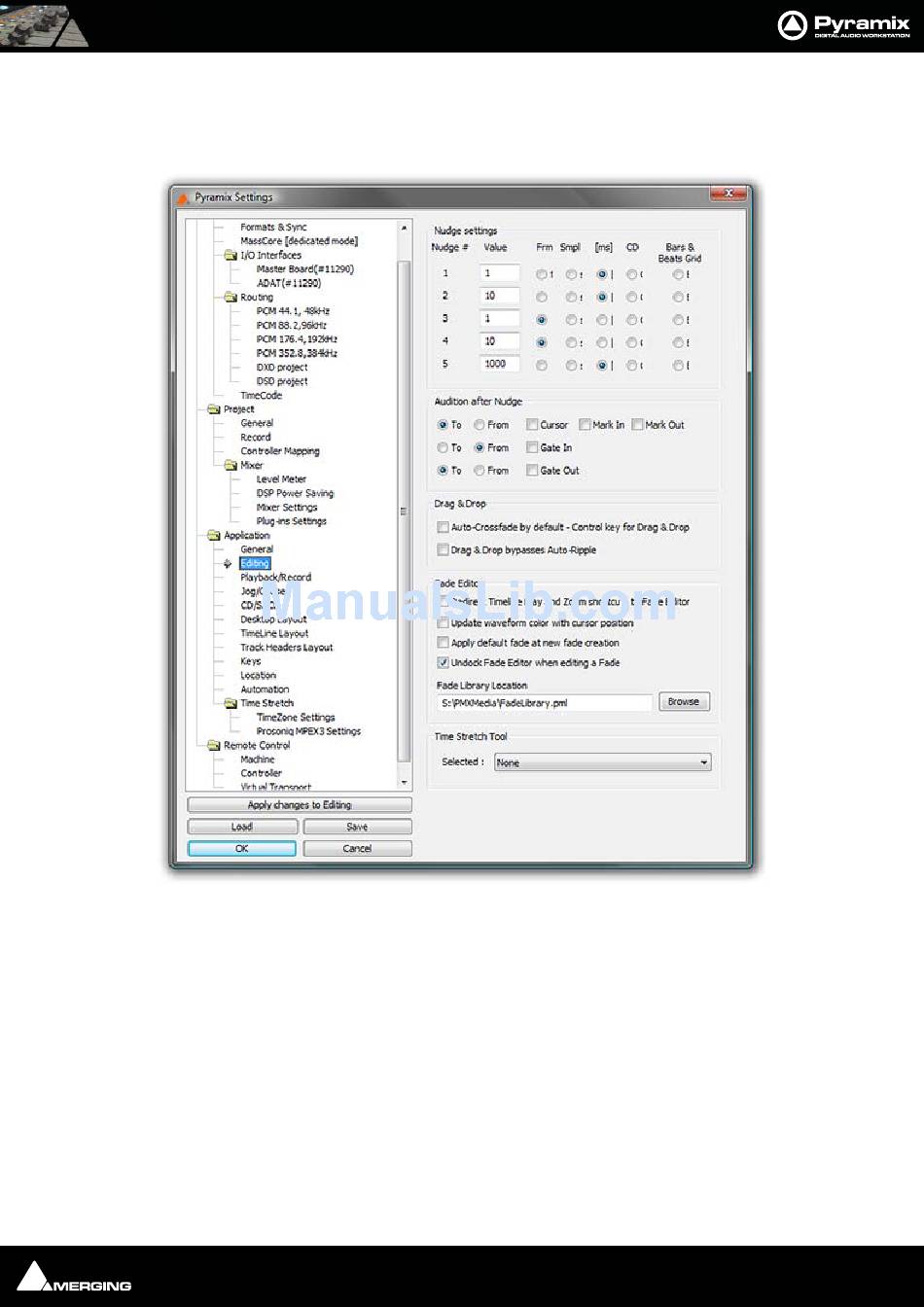Select Nudge 1 ms radio button

click(x=602, y=274)
